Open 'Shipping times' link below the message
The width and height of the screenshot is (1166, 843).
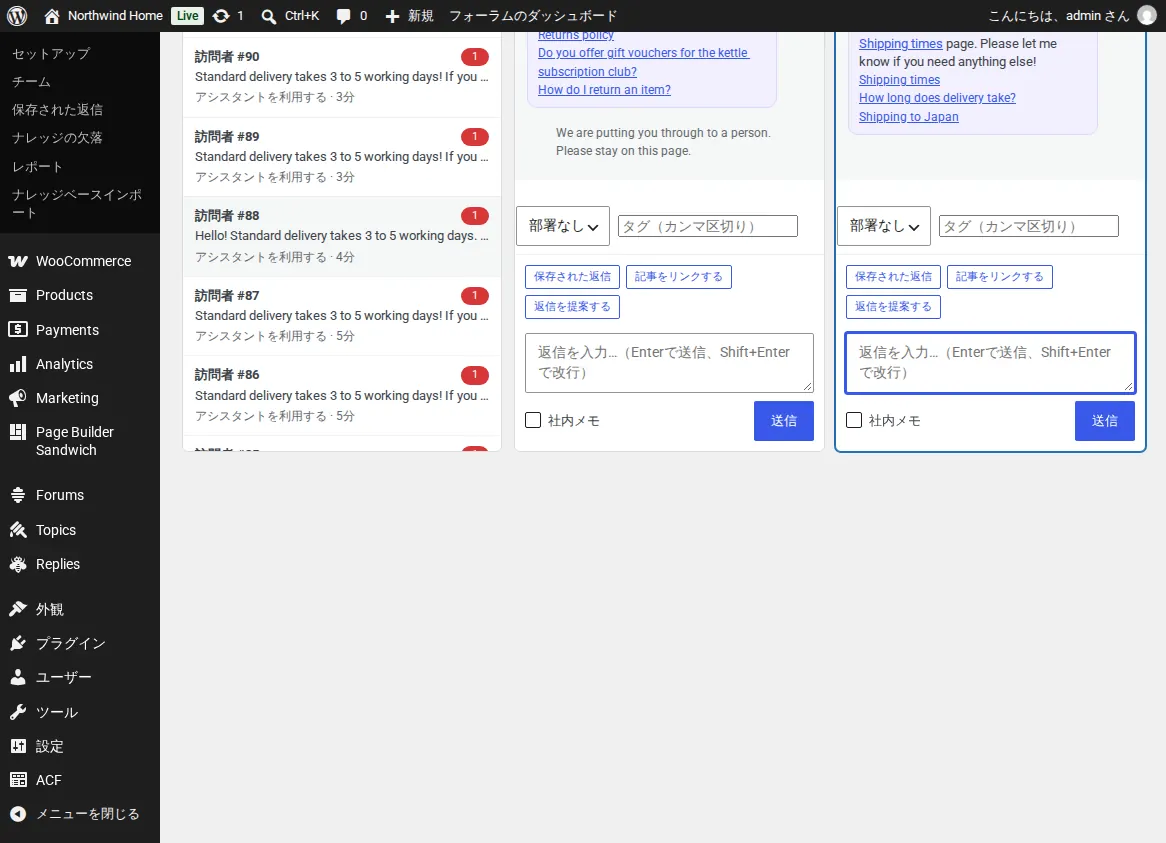[x=899, y=80]
